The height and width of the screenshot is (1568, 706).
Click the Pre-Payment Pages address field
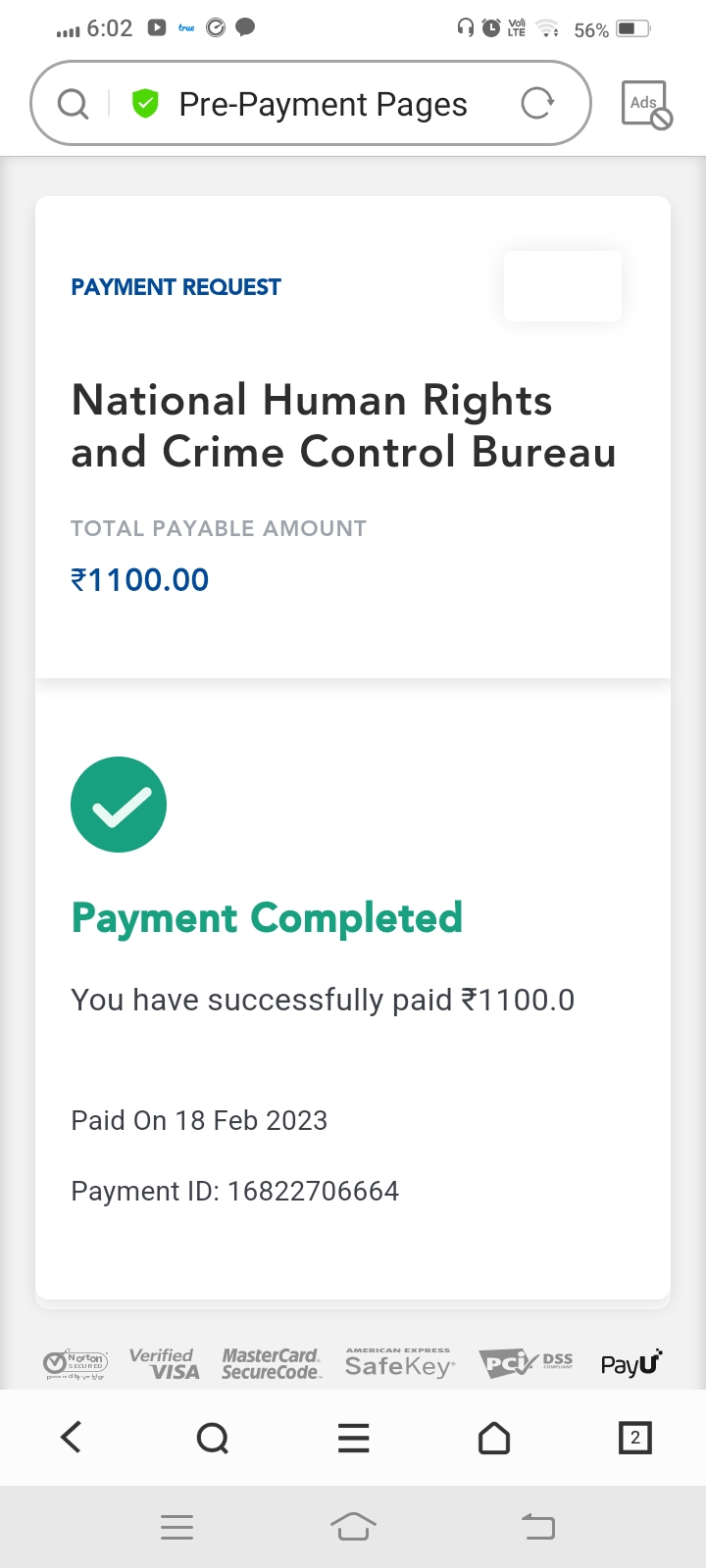click(x=323, y=104)
